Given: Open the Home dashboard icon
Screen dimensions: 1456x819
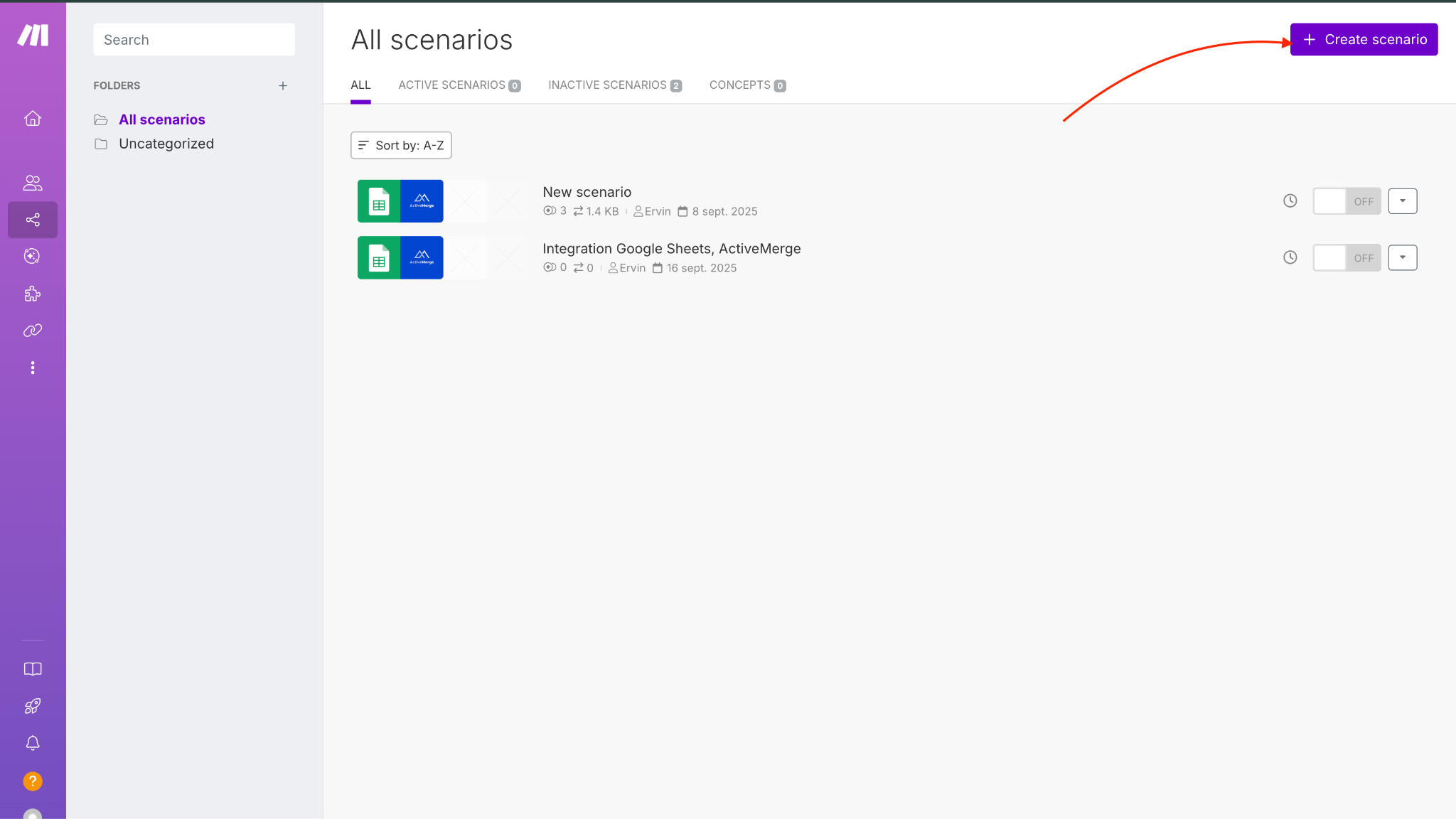Looking at the screenshot, I should [32, 119].
